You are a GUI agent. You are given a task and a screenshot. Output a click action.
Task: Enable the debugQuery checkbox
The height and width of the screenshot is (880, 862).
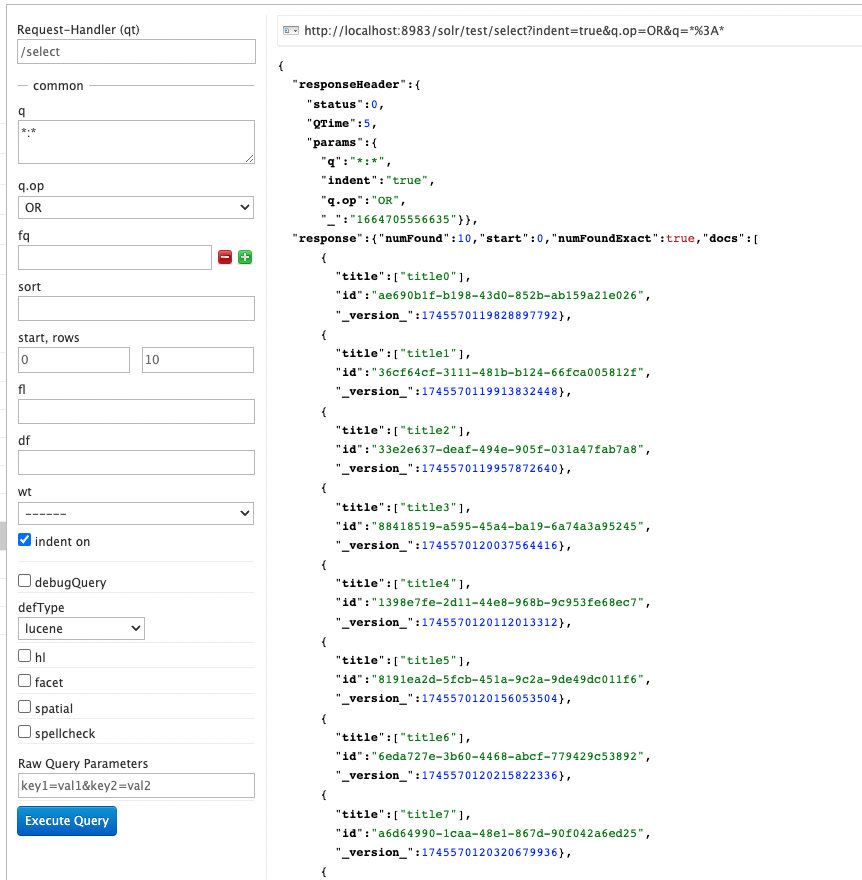tap(25, 581)
